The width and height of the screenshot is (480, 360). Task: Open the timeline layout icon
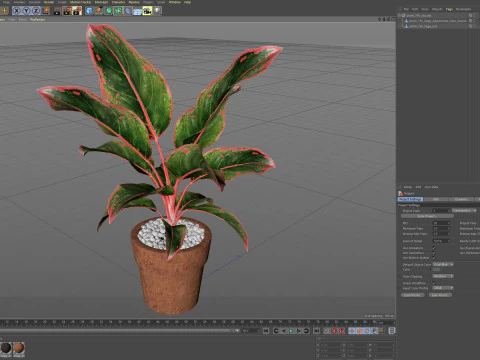point(392,331)
